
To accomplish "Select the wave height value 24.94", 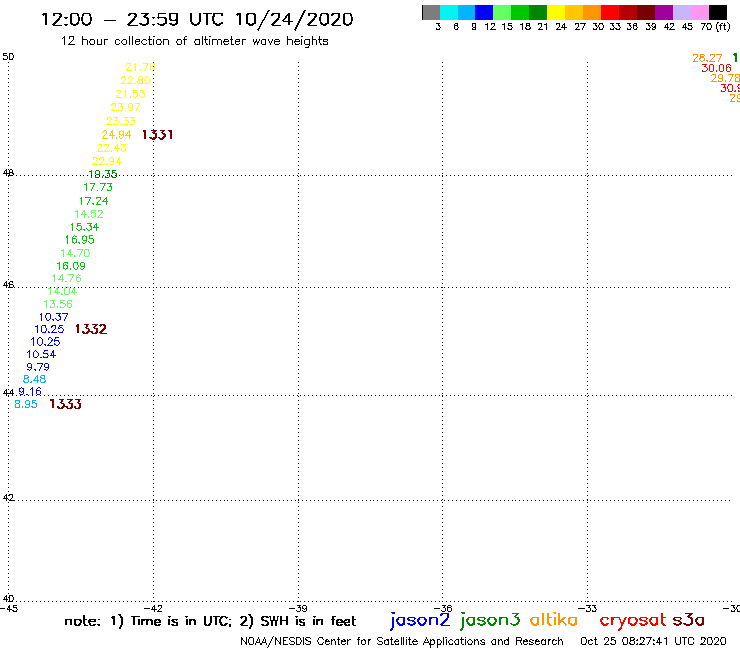I will coord(116,135).
